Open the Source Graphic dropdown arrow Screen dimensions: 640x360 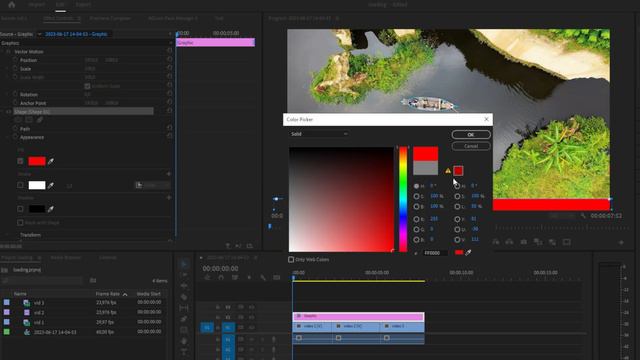40,34
